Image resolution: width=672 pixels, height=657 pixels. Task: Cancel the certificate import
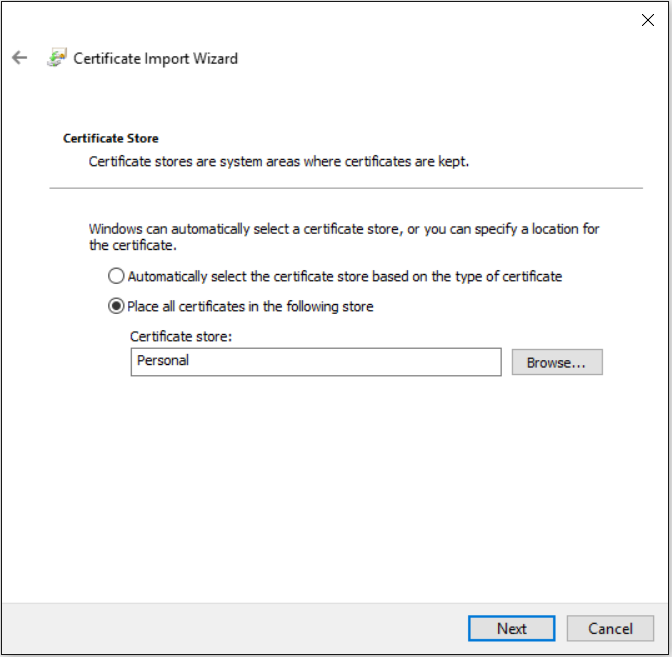[610, 629]
